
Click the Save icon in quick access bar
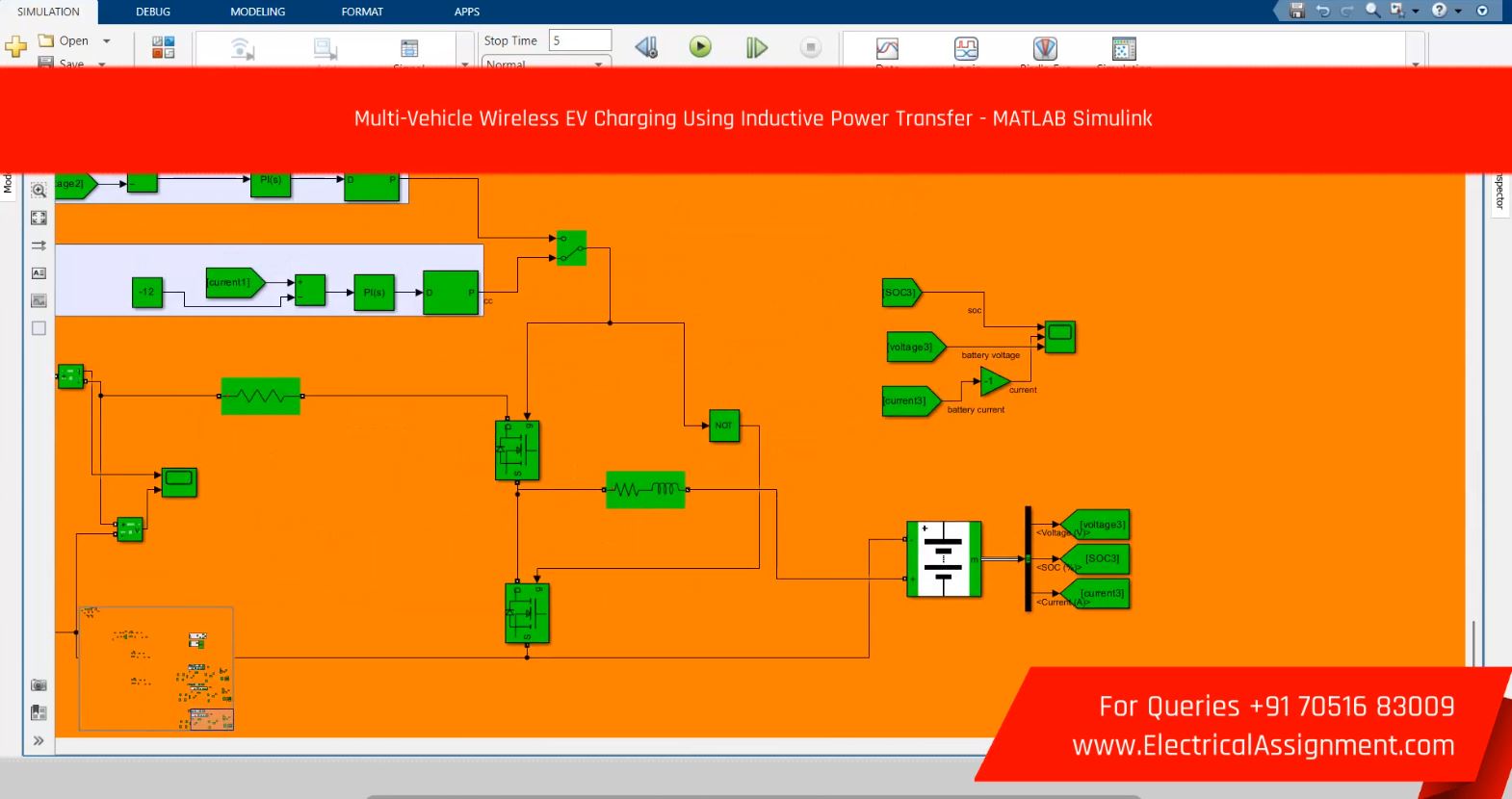click(x=1297, y=11)
